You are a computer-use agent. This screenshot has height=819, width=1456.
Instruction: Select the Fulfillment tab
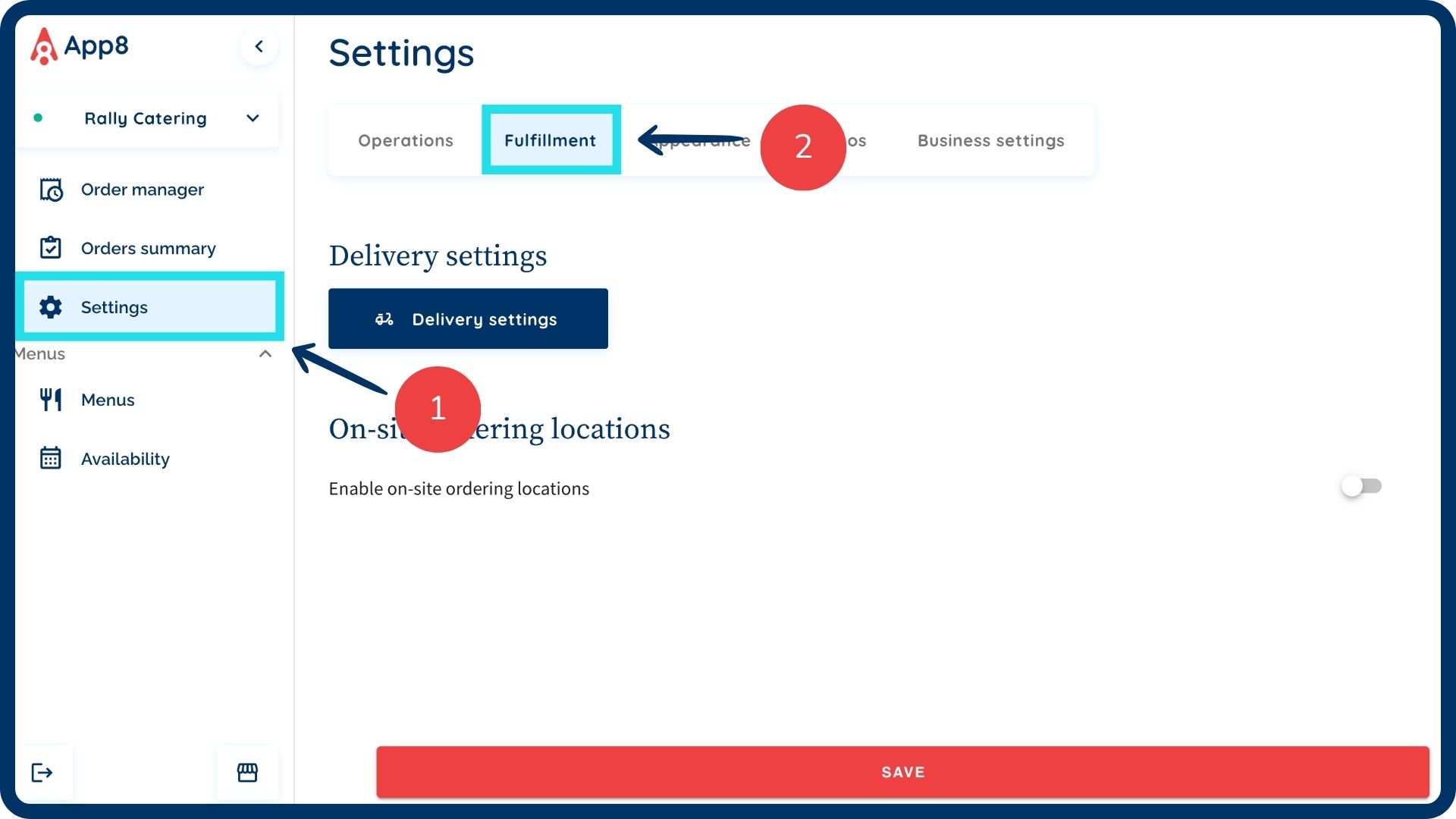(x=551, y=140)
